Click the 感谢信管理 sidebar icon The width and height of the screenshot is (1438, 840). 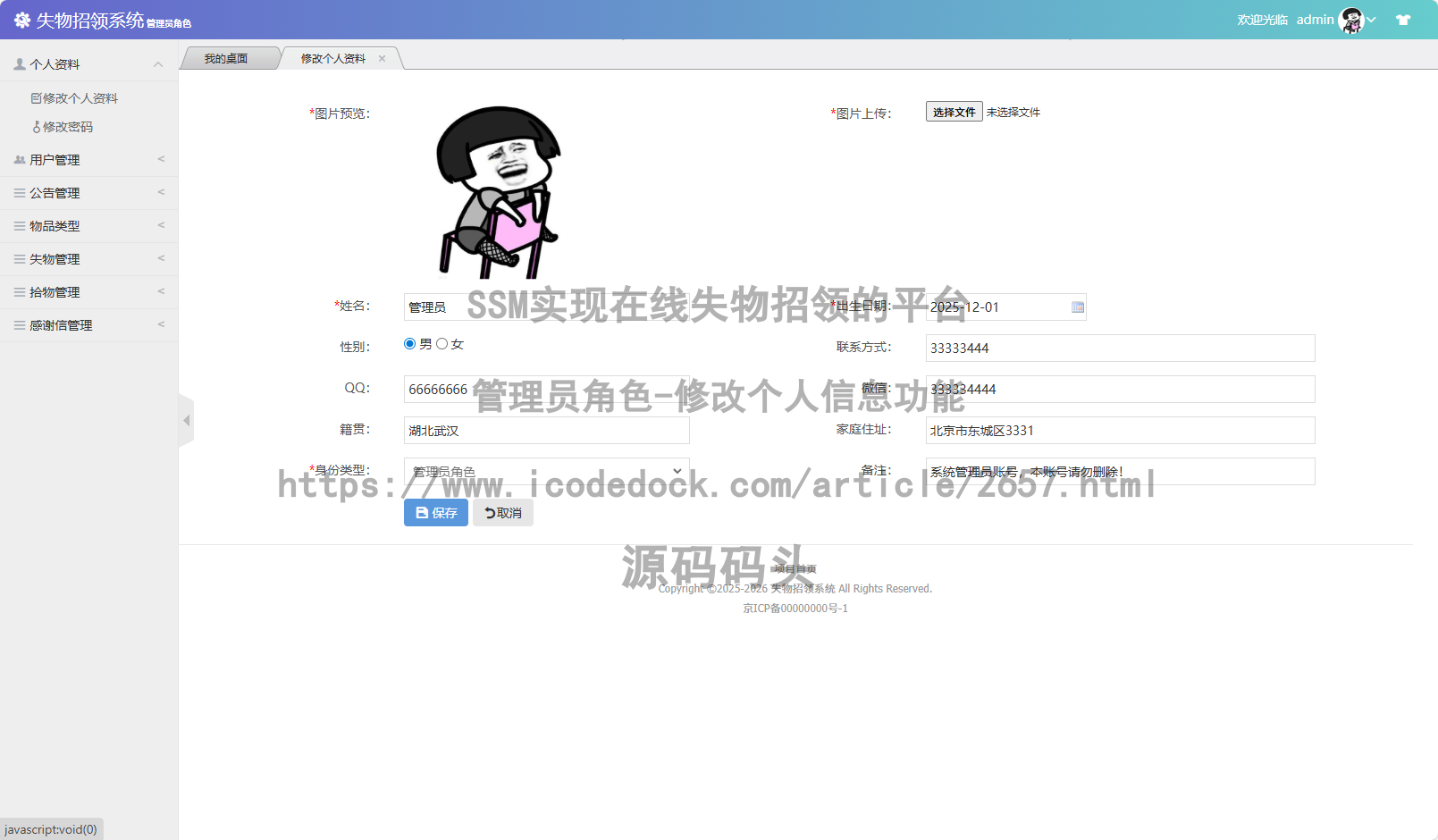[19, 324]
